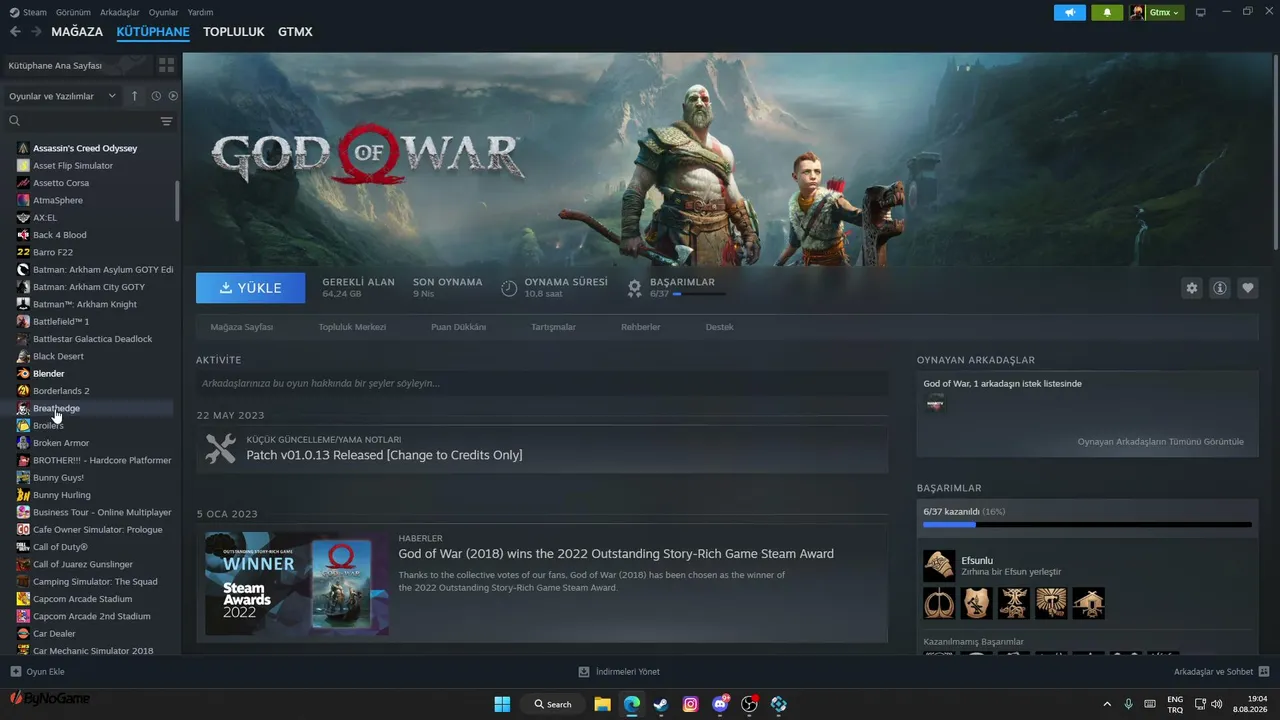Open İndirmeleri Yönet downloads manager
The height and width of the screenshot is (720, 1280).
tap(619, 672)
